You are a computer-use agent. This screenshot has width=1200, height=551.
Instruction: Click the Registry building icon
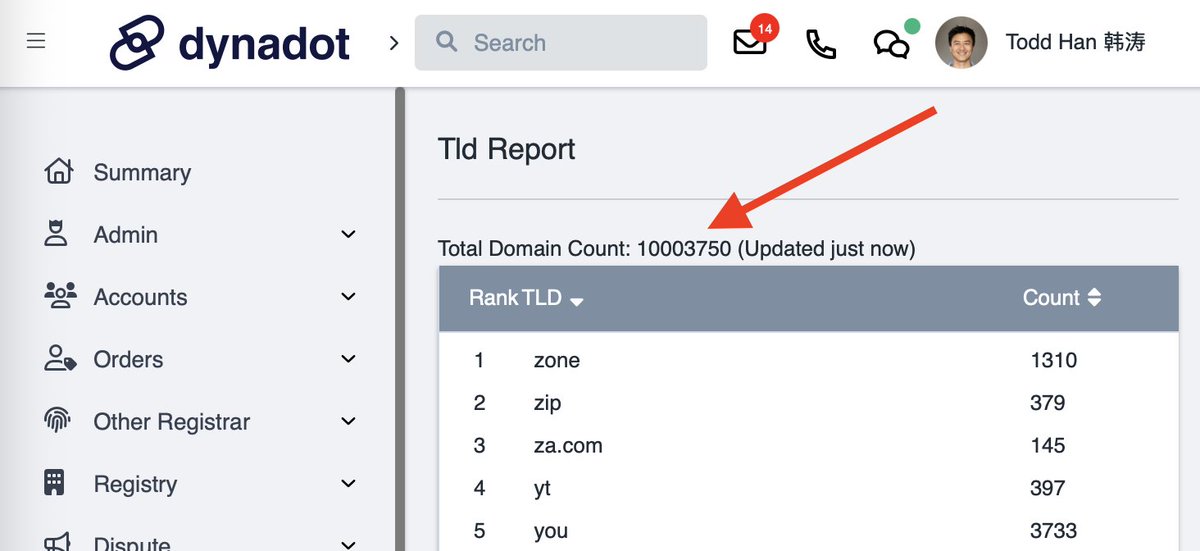[x=55, y=483]
